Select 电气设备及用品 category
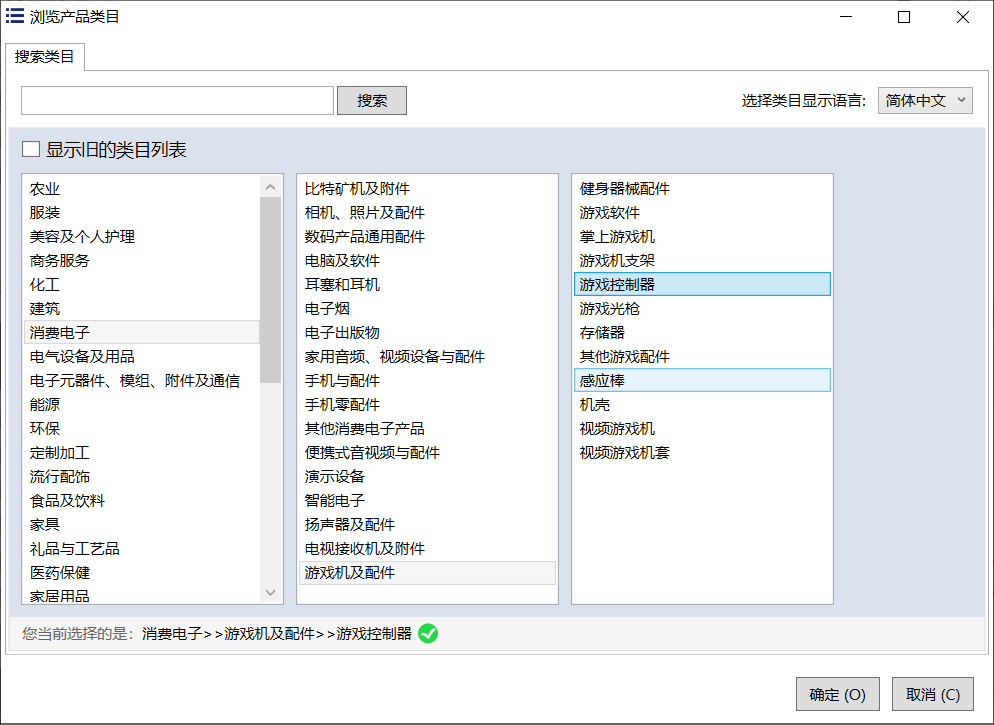The height and width of the screenshot is (725, 994). click(141, 357)
